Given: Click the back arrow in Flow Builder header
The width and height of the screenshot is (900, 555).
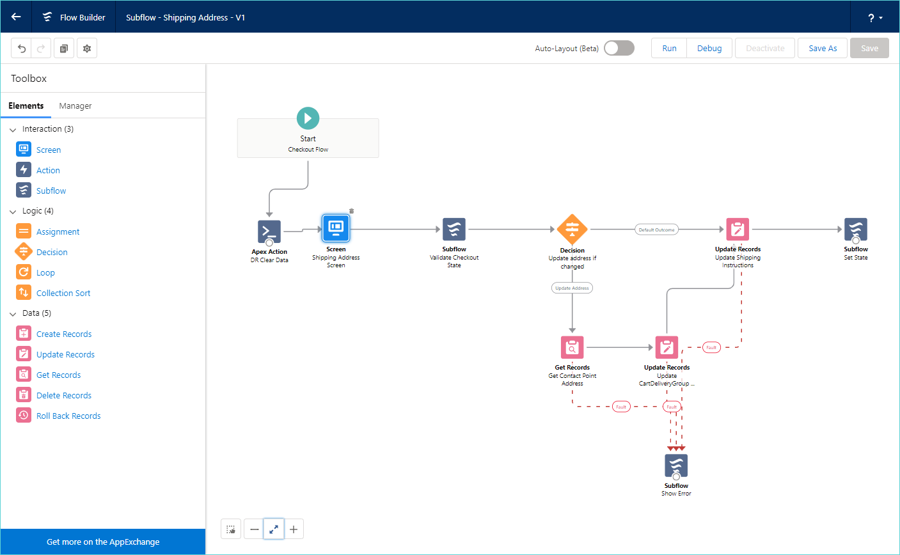Looking at the screenshot, I should [x=16, y=17].
